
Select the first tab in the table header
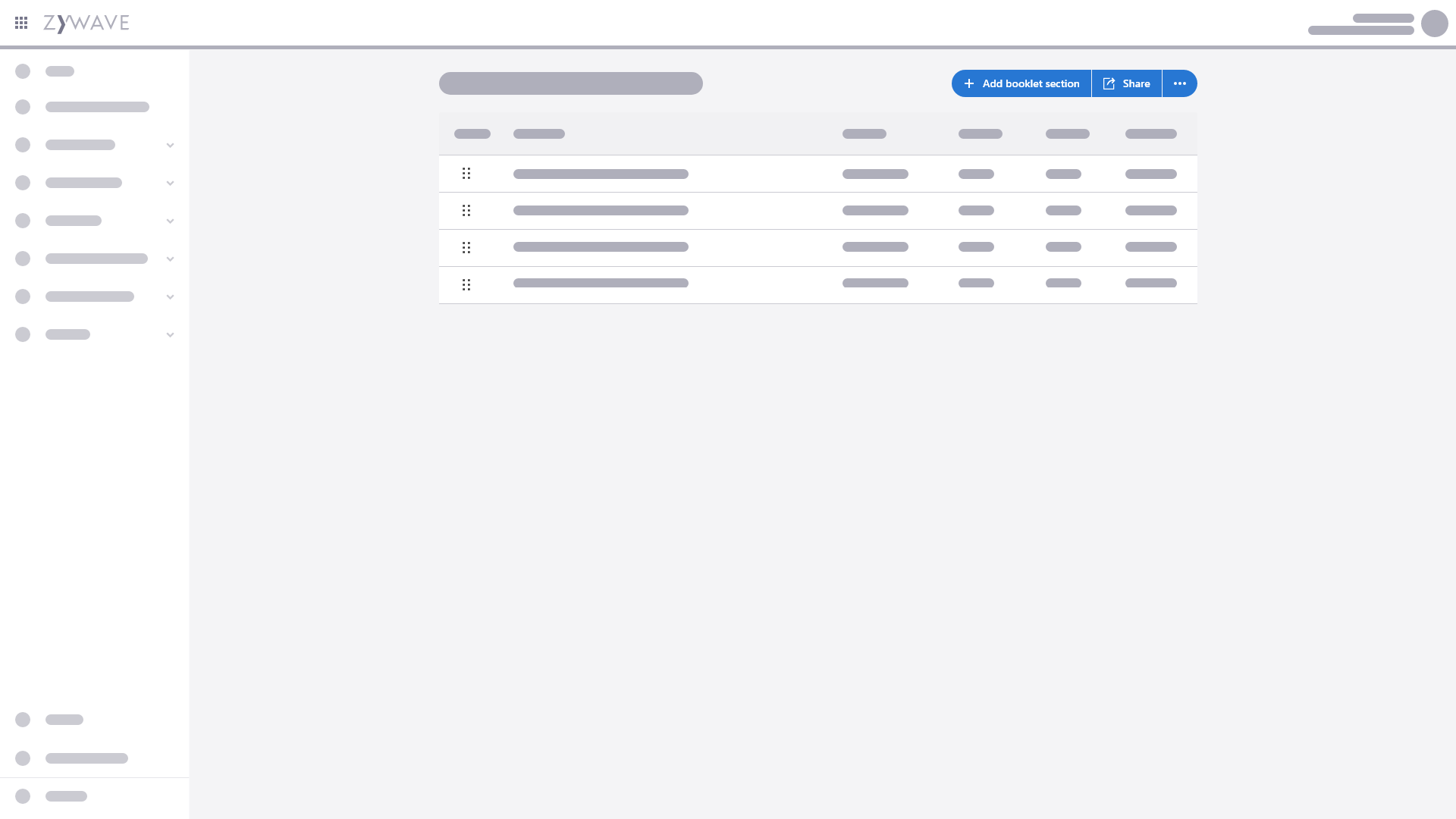tap(472, 134)
